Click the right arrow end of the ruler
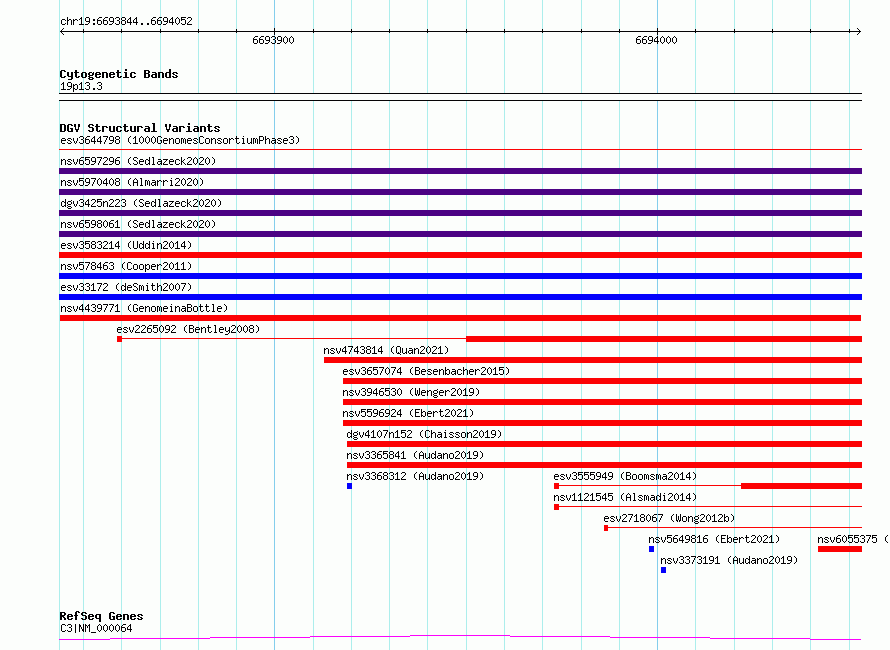The width and height of the screenshot is (890, 650). [x=858, y=32]
